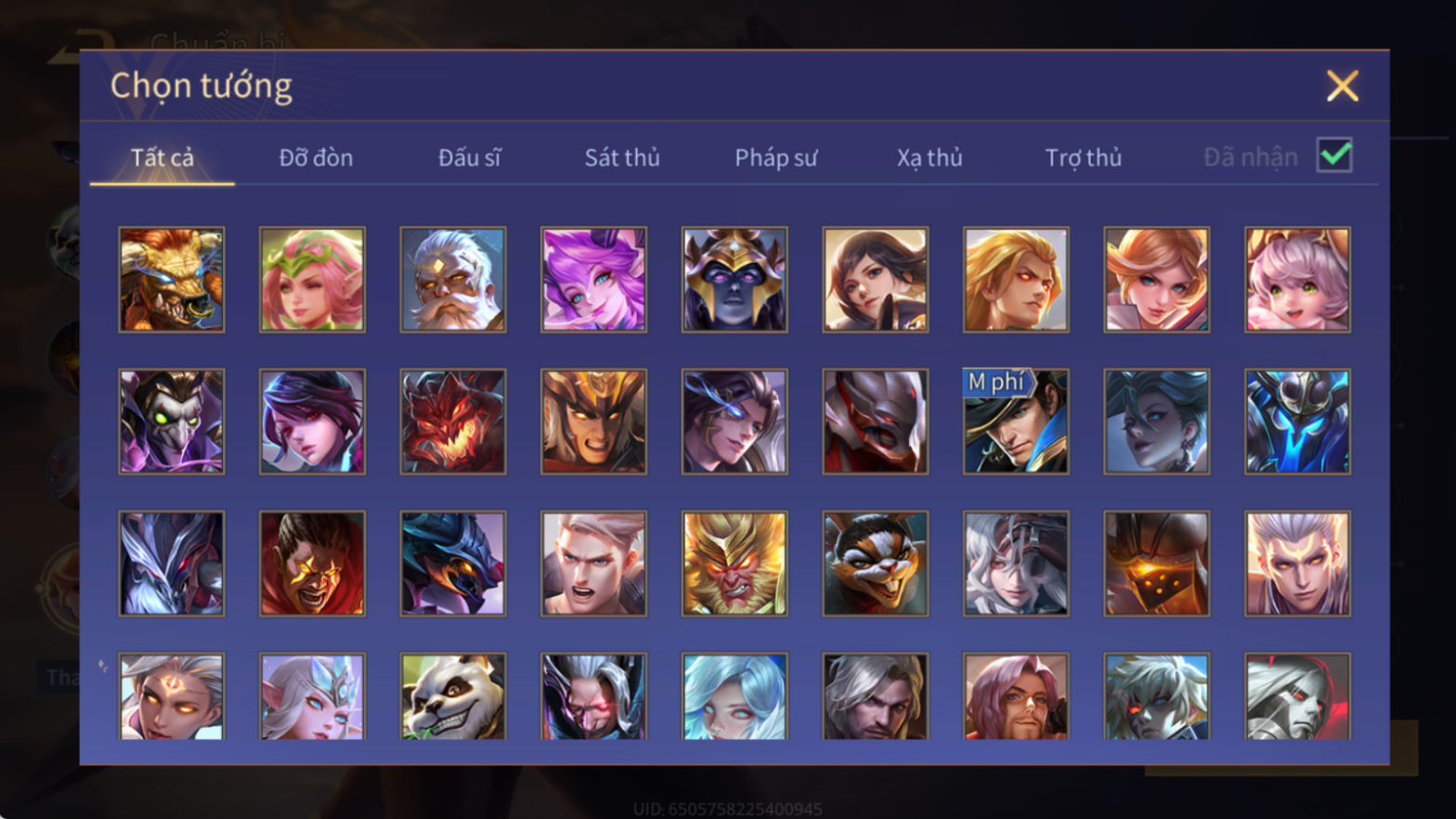Choose the white-bearded old man hero
This screenshot has width=1456, height=819.
(x=453, y=279)
